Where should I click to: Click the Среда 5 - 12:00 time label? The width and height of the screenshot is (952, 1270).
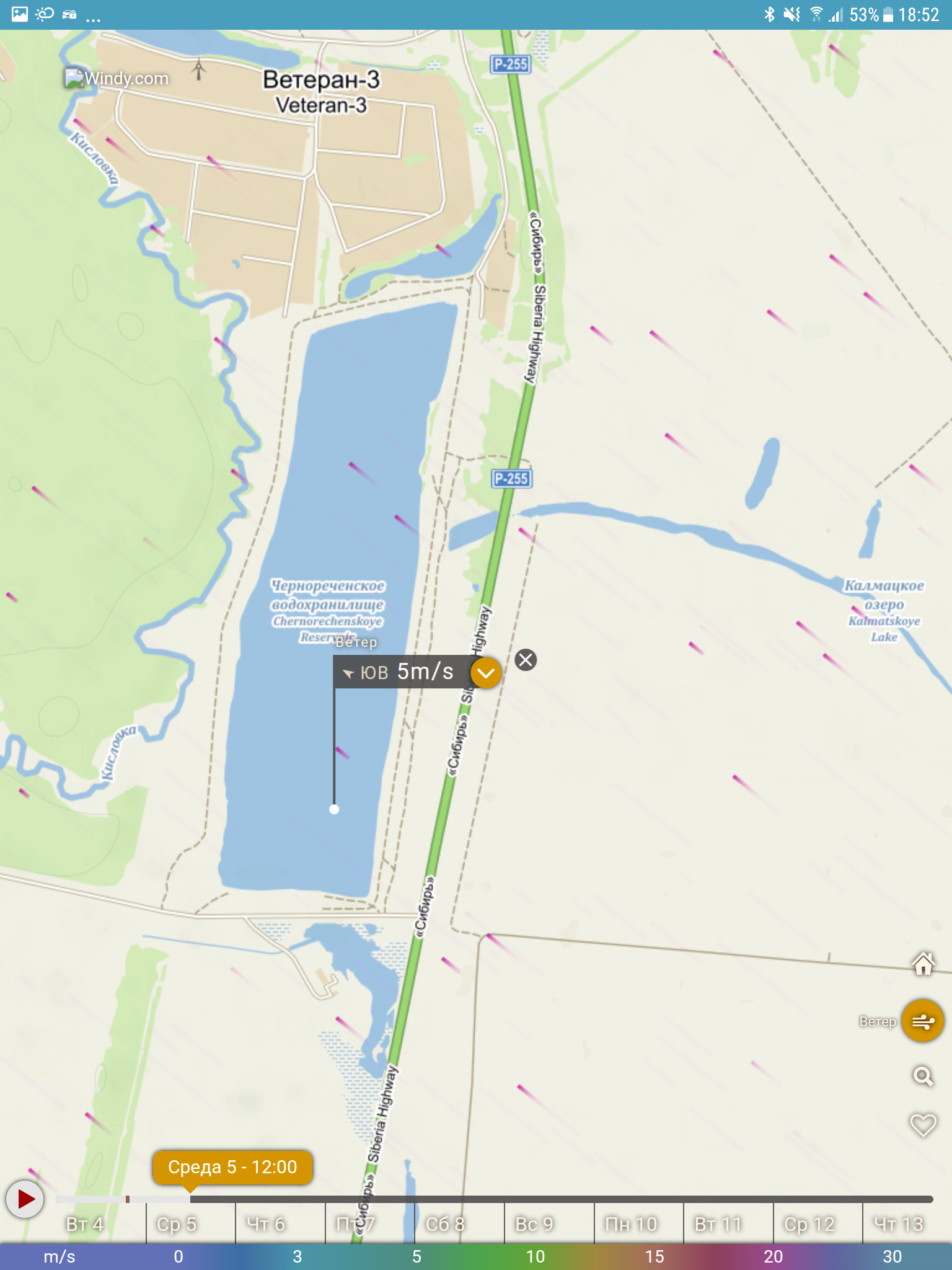(x=232, y=1167)
